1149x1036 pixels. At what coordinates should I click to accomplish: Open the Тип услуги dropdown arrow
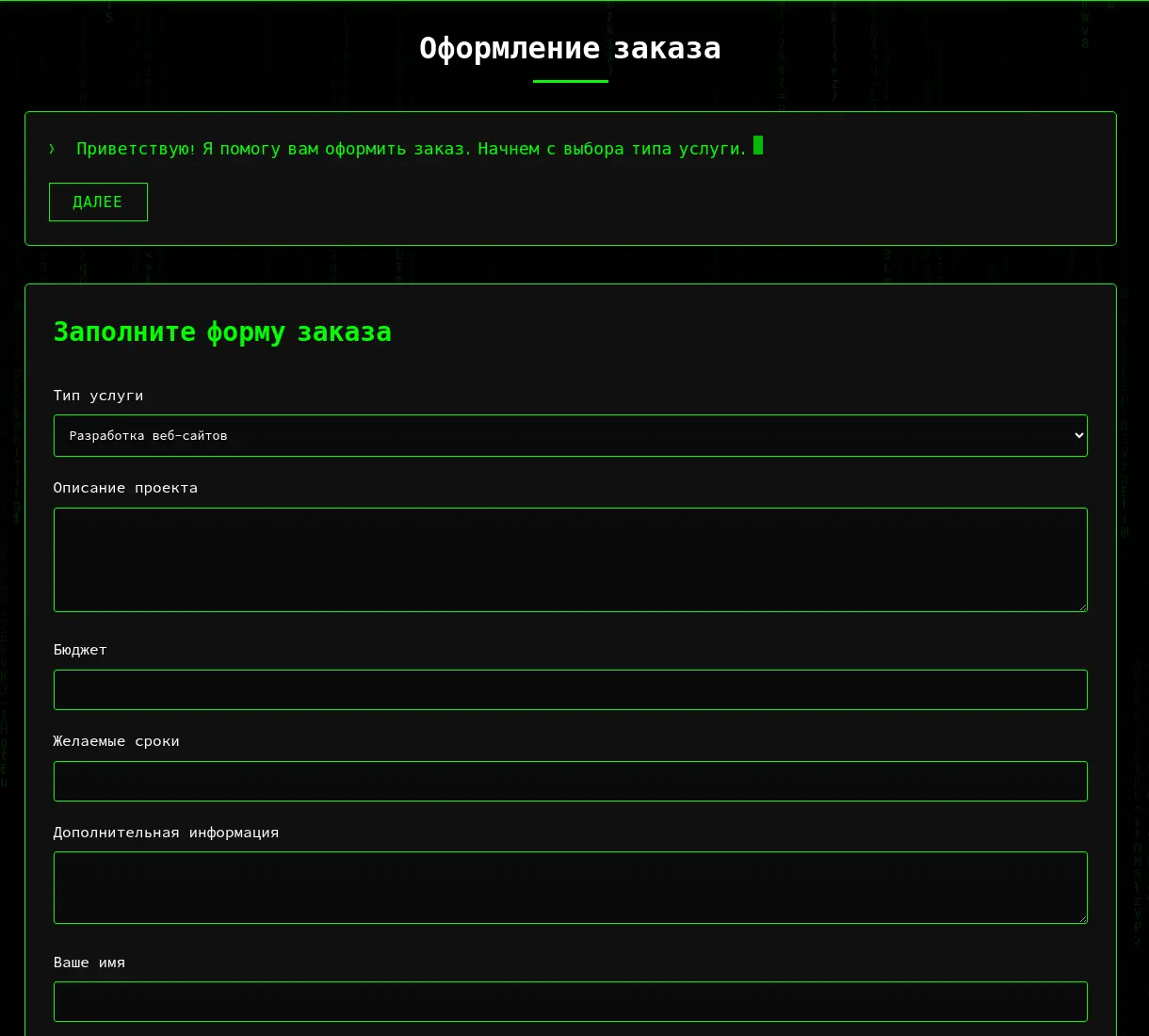[x=1079, y=435]
